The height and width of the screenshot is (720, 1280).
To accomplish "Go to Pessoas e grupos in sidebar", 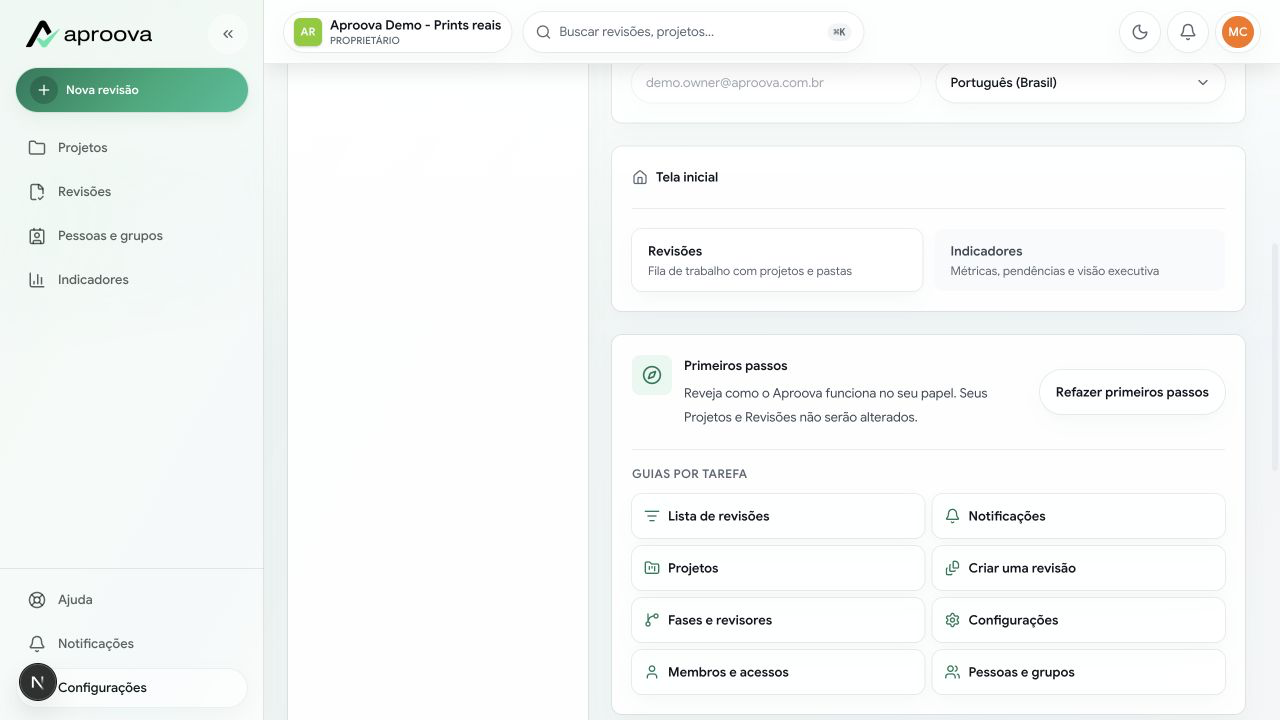I will 132,236.
